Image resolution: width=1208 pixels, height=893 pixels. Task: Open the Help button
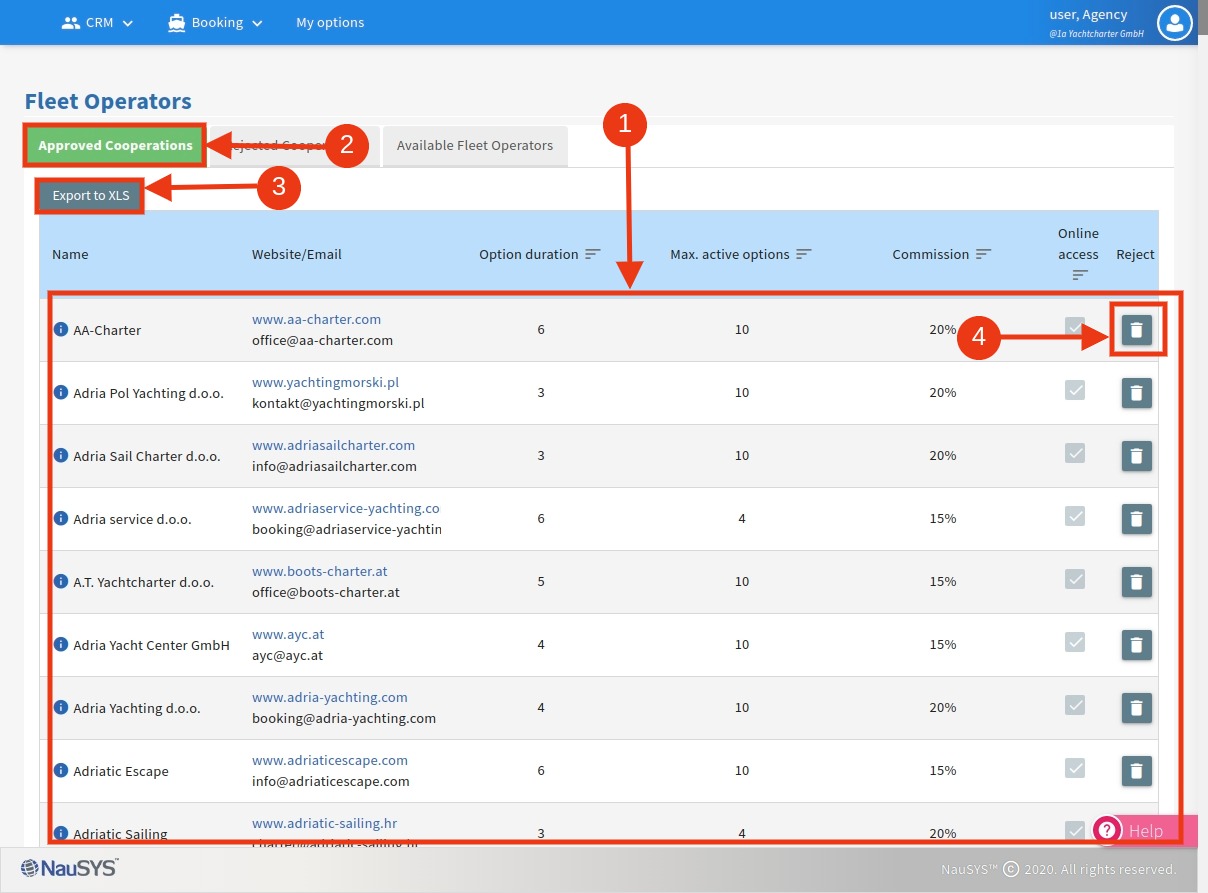[1145, 830]
